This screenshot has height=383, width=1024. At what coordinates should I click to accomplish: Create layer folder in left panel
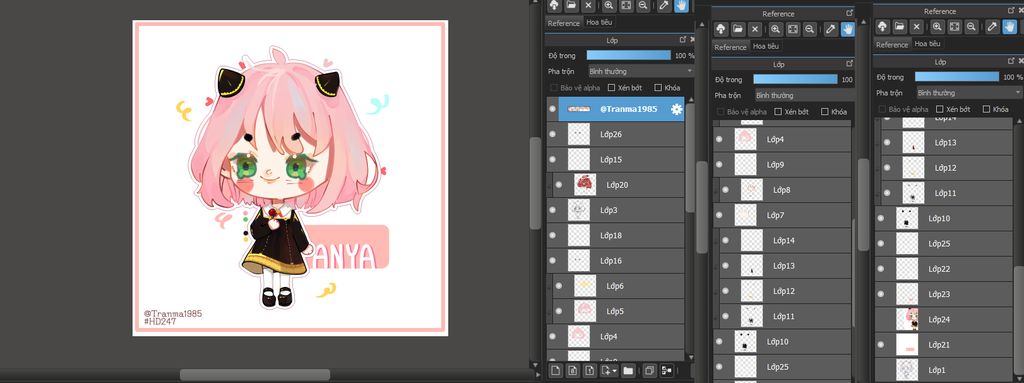628,371
